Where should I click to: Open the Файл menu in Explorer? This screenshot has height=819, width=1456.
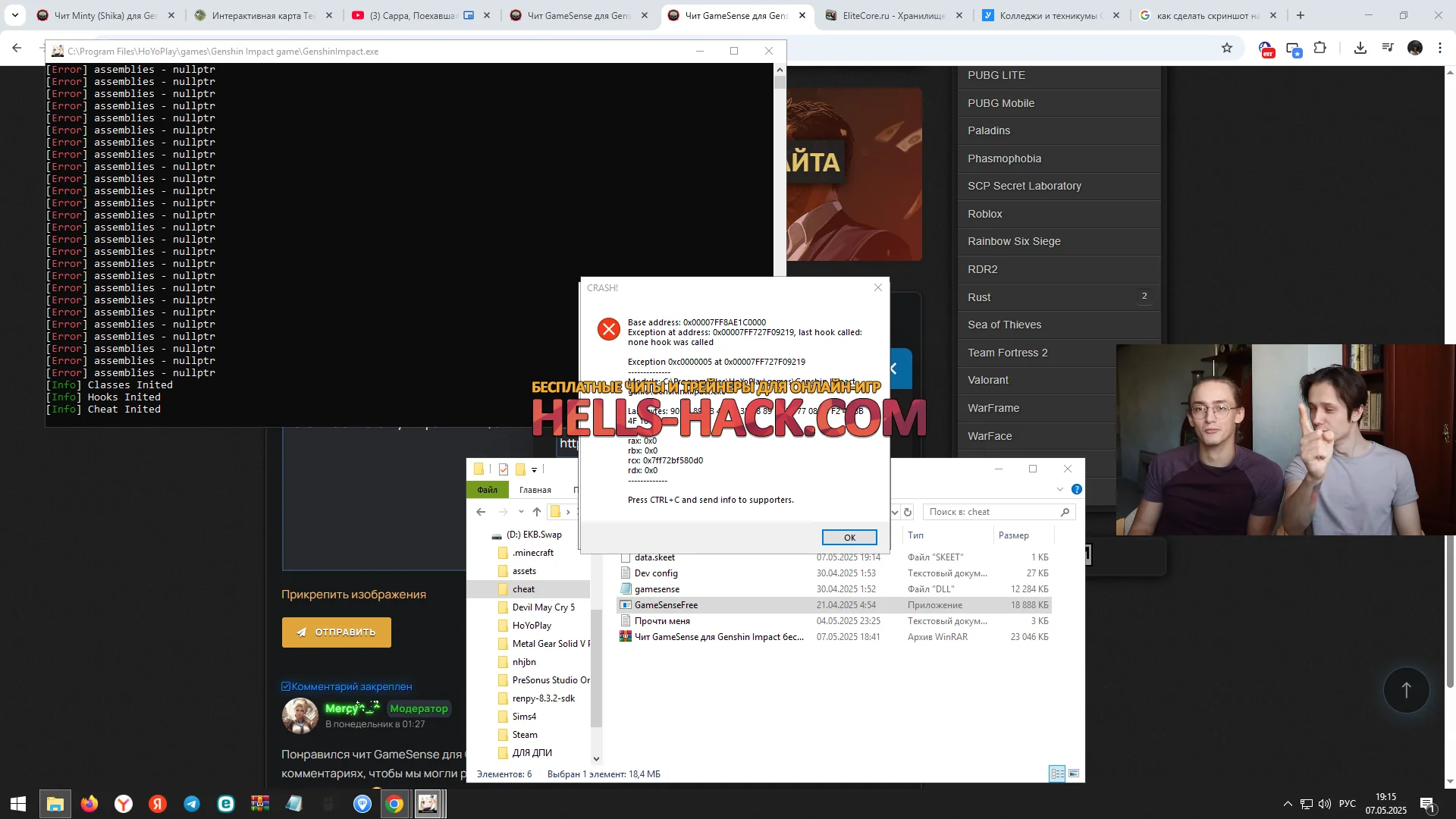pyautogui.click(x=487, y=490)
